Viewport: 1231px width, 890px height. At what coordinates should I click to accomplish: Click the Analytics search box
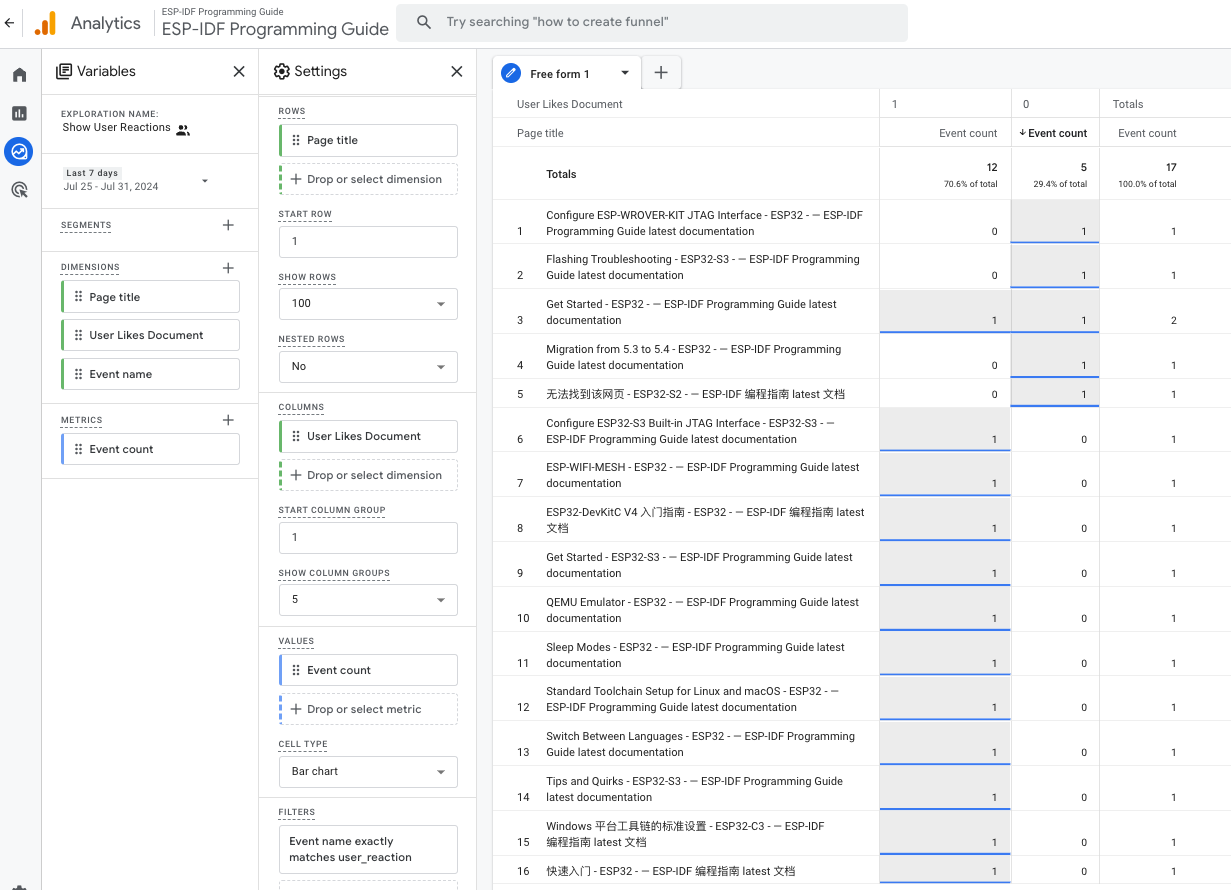coord(652,22)
